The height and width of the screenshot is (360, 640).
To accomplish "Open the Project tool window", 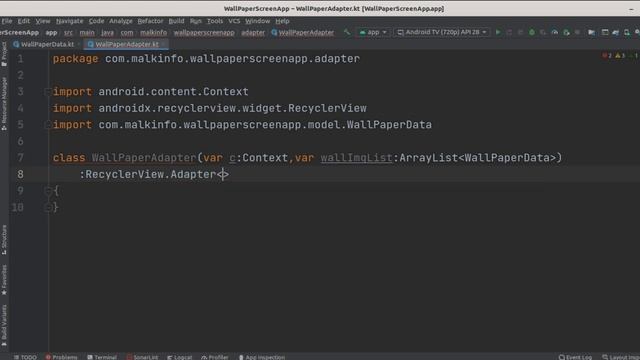I will (x=4, y=54).
